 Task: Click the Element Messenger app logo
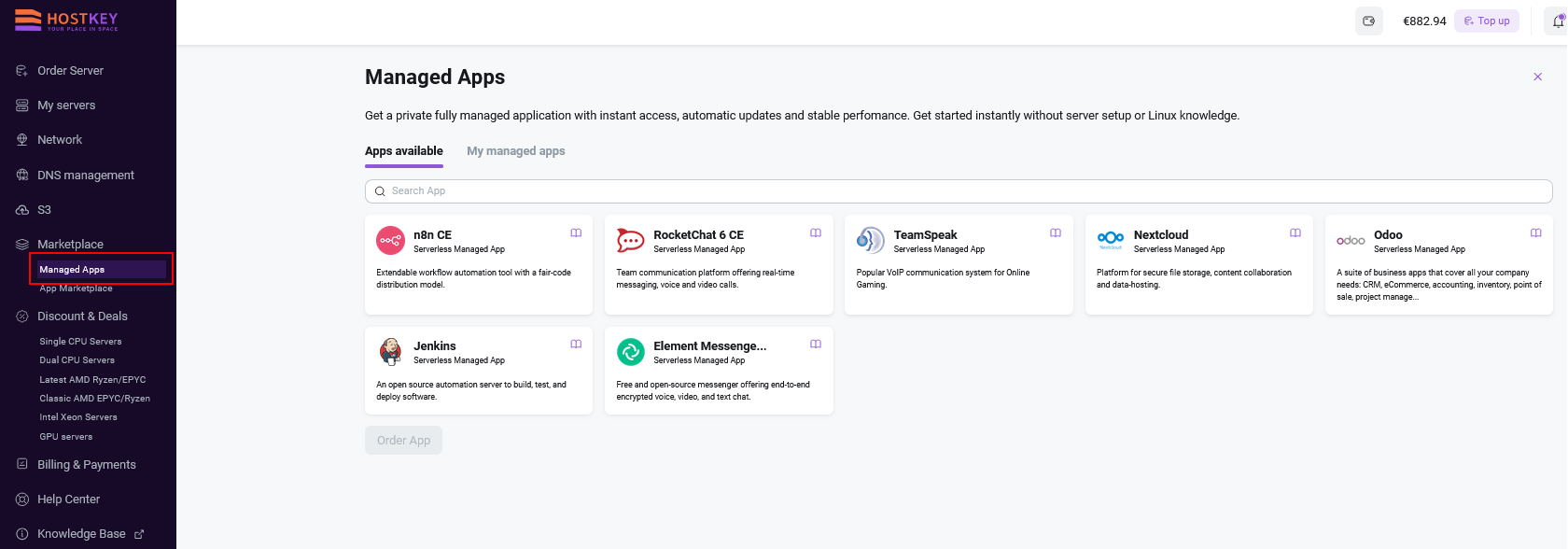pos(631,352)
